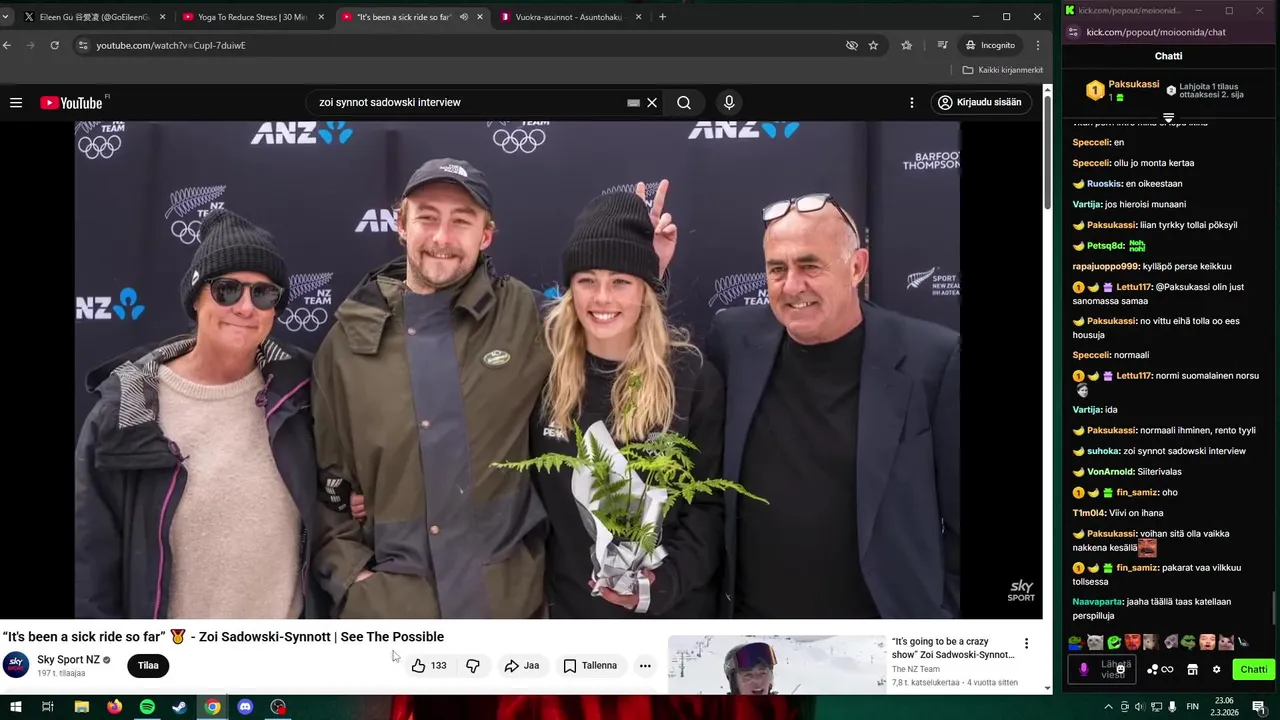
Task: Run search with the magnifier button
Action: pos(684,102)
